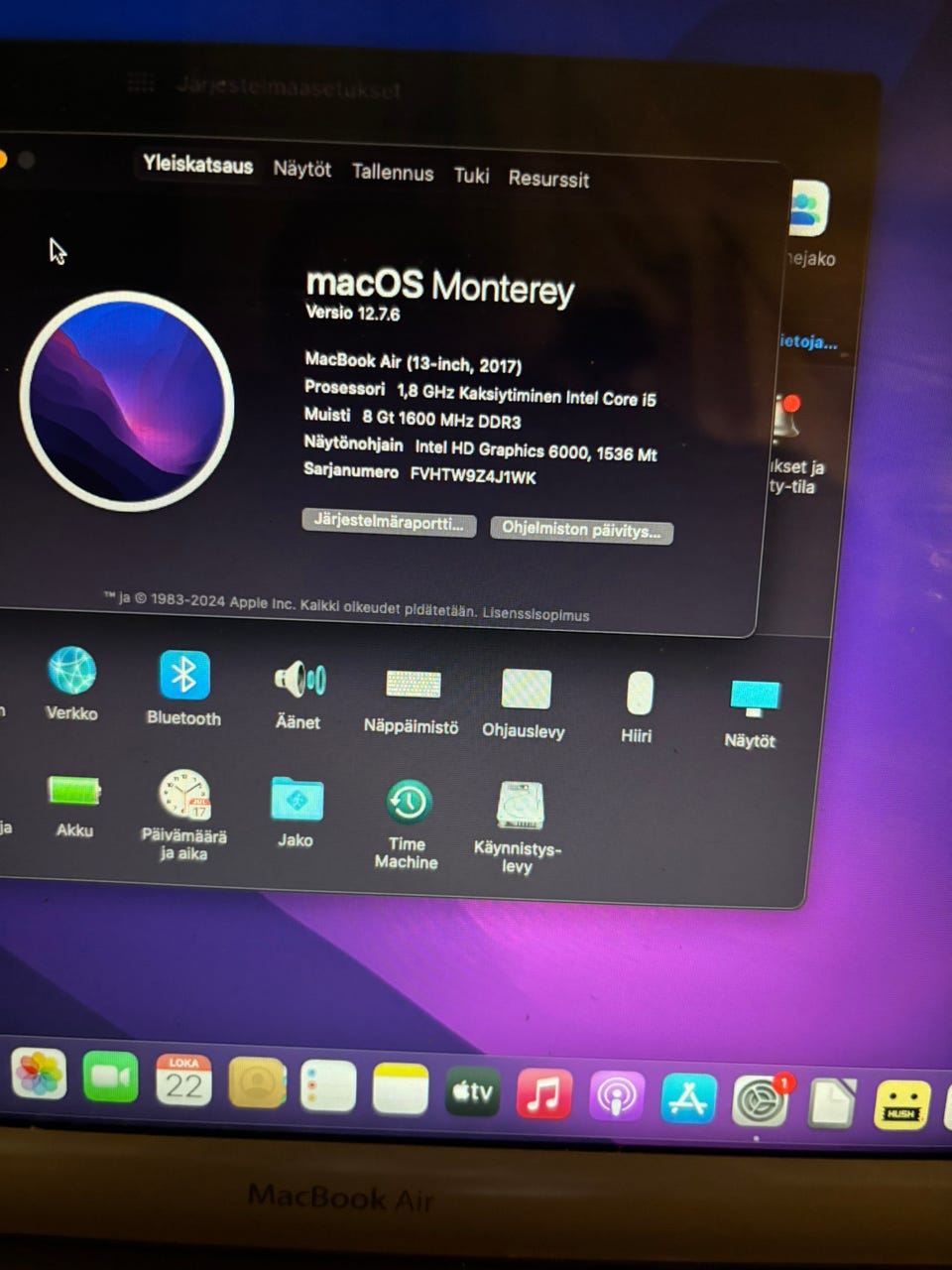Open the Lisenssisopimus link

[x=536, y=614]
